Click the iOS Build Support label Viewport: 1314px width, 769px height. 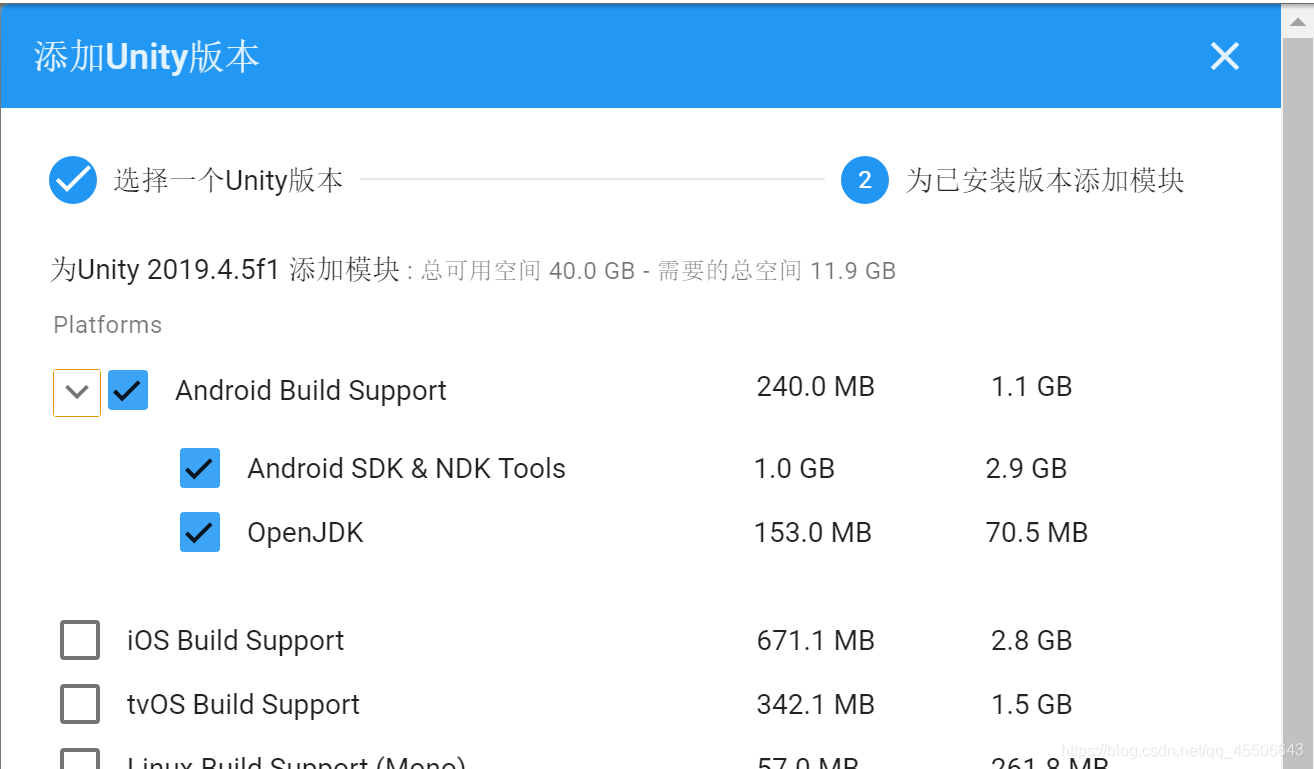tap(235, 640)
